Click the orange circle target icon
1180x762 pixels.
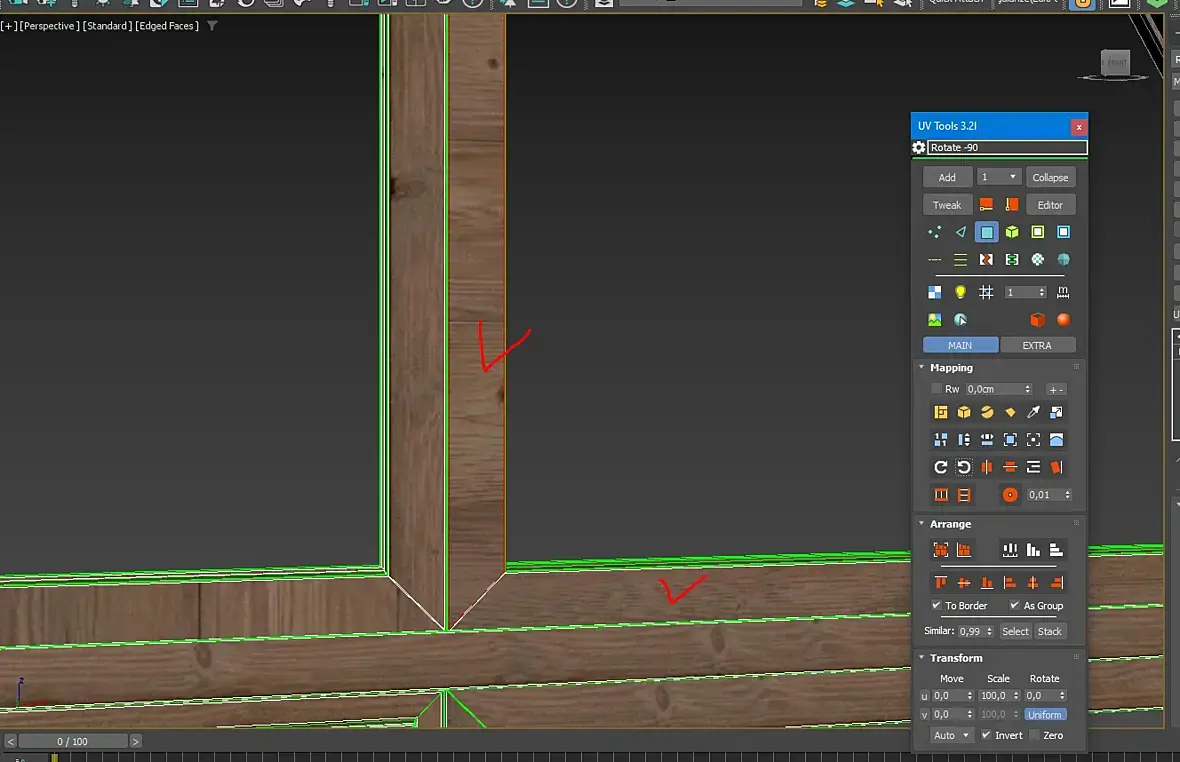point(1010,495)
